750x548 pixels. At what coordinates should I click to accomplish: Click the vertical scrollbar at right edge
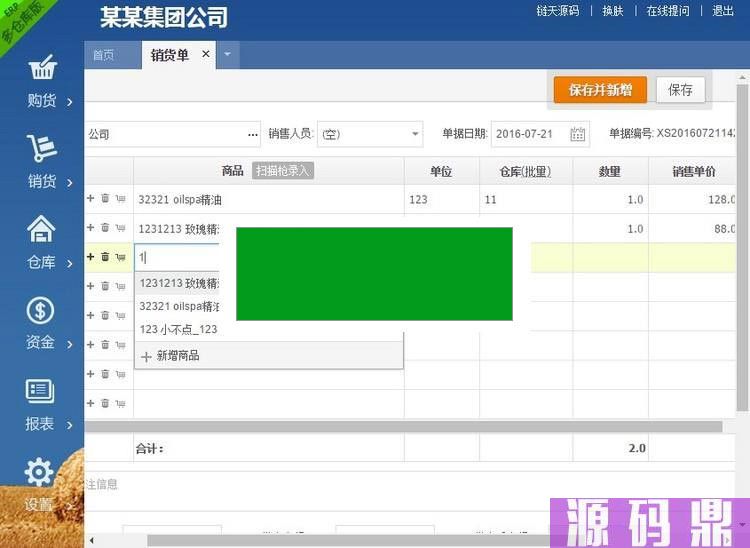pos(742,248)
